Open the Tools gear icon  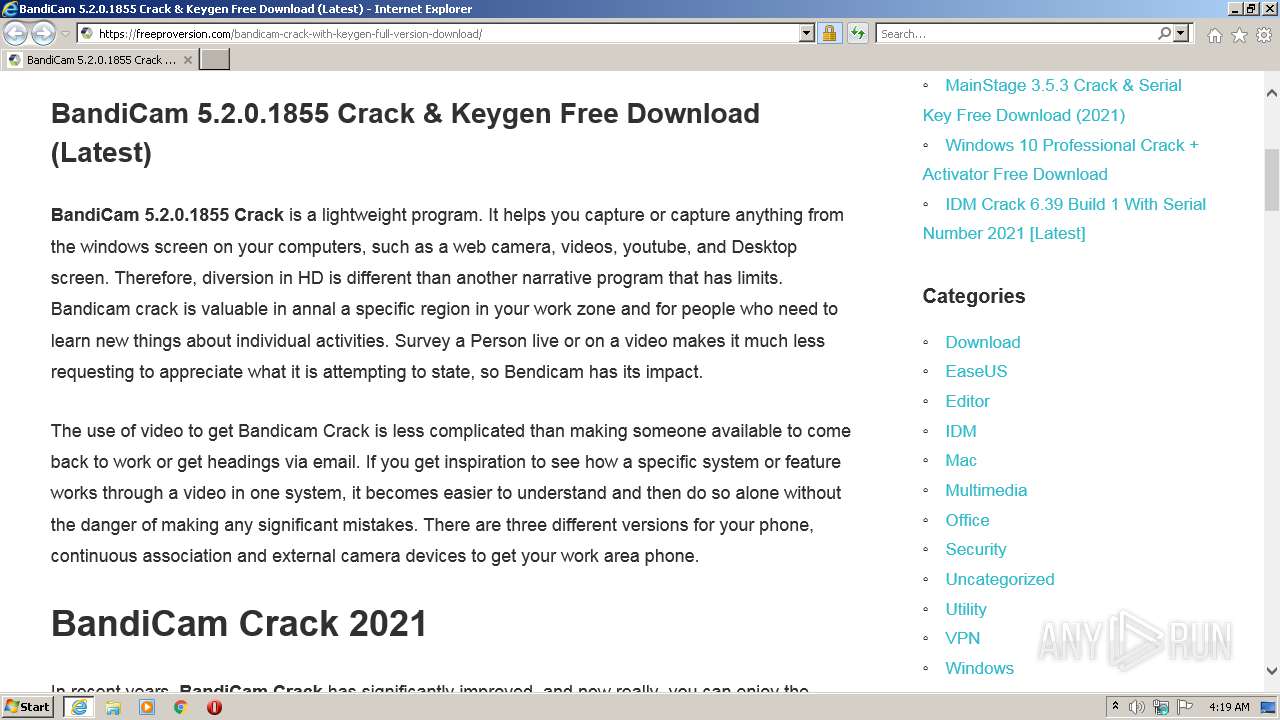point(1264,35)
